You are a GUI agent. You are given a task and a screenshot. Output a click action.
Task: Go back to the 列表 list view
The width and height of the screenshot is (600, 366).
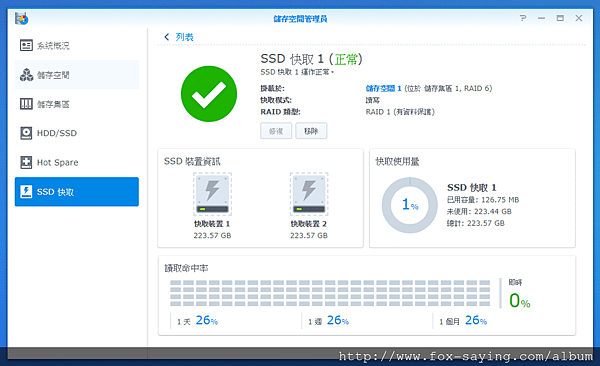pyautogui.click(x=184, y=37)
